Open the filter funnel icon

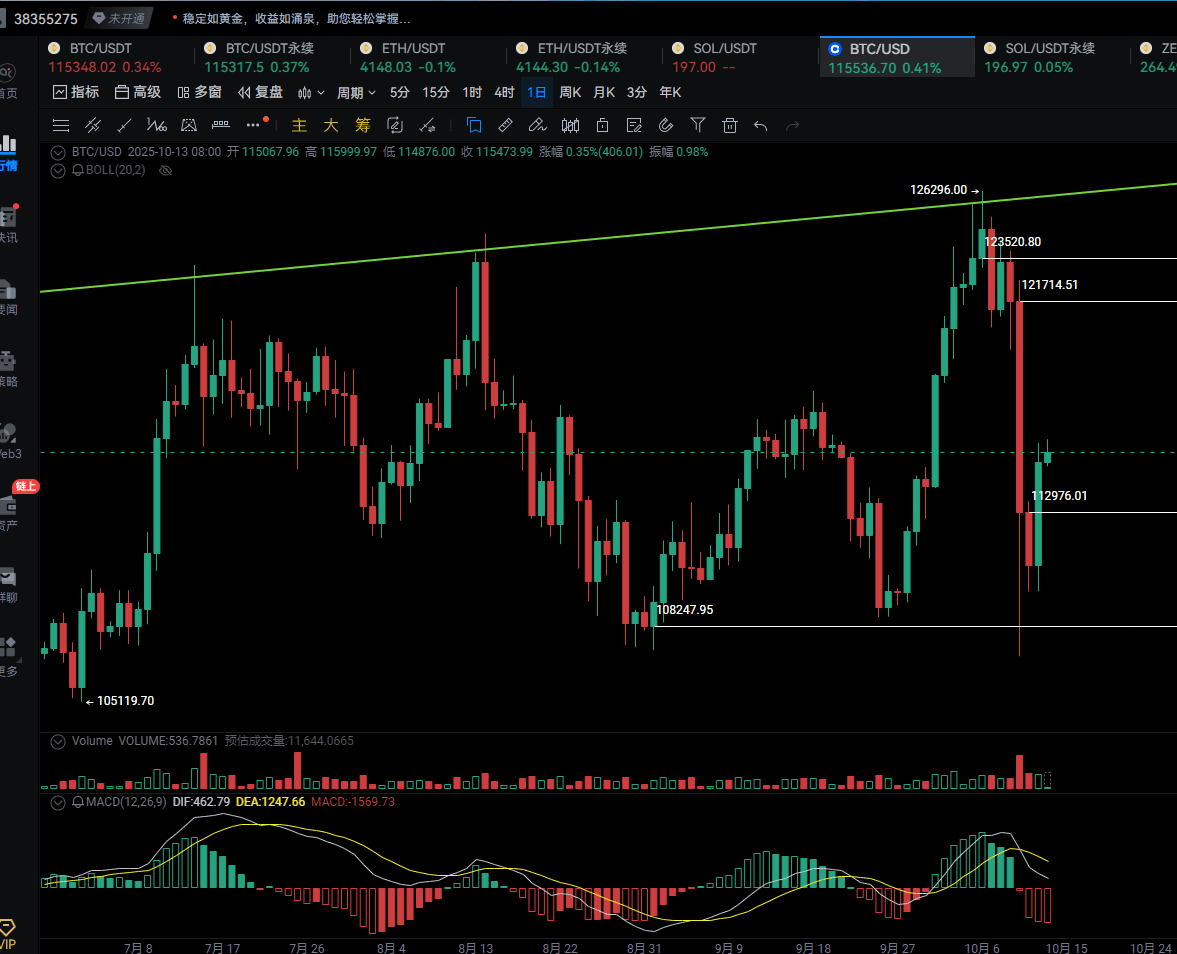click(698, 125)
